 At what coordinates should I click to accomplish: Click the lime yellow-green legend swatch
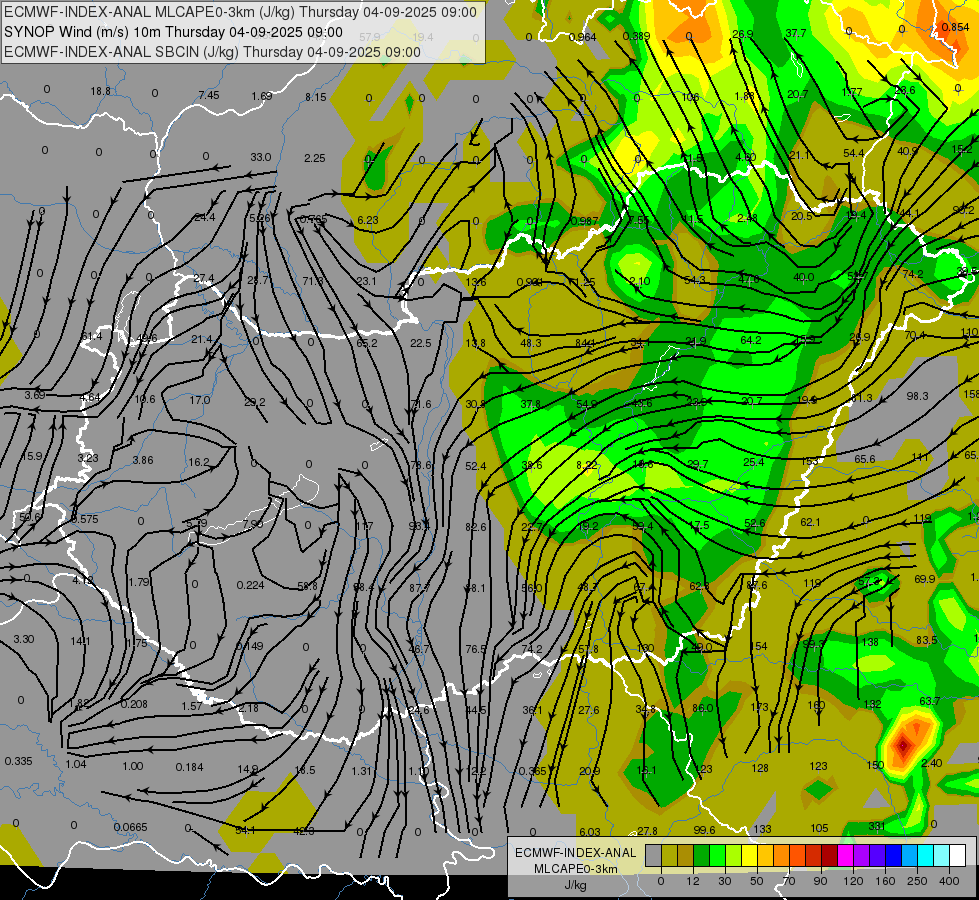(x=733, y=856)
